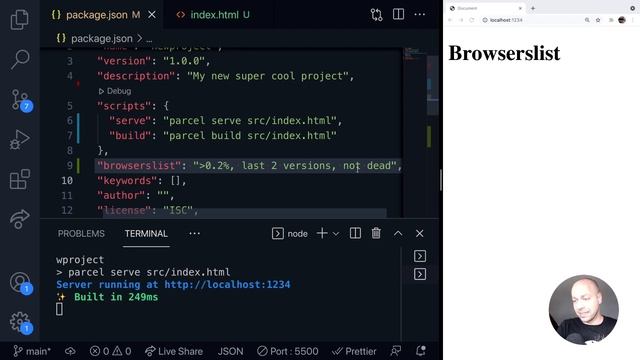This screenshot has height=360, width=640.
Task: Click the "version" line in editor
Action: click(153, 61)
